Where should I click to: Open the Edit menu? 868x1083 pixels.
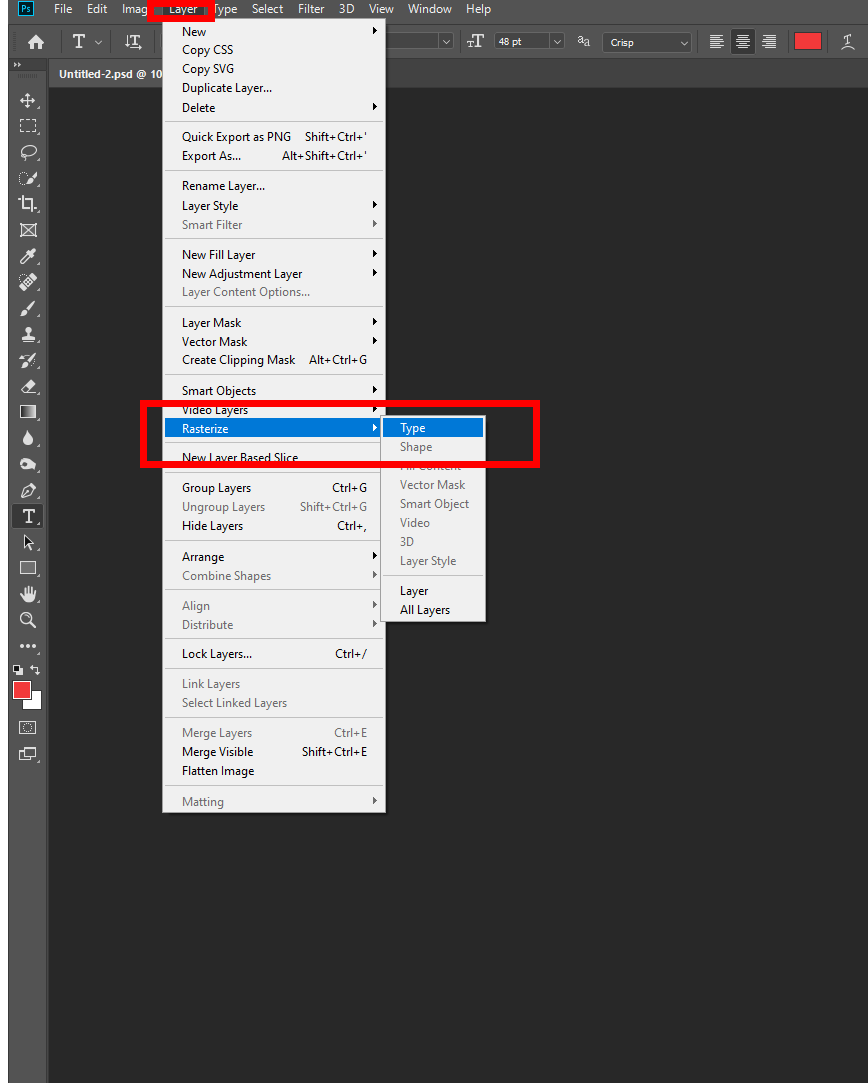pyautogui.click(x=97, y=9)
